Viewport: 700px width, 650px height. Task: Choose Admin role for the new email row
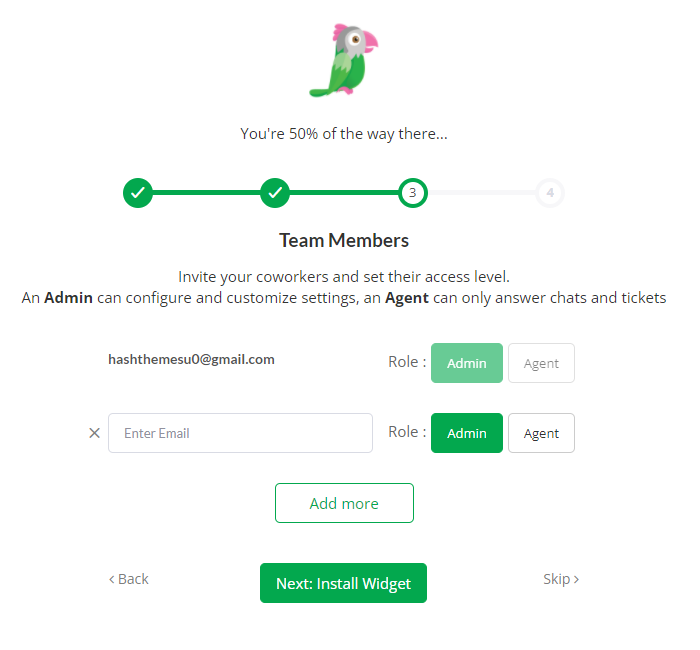(467, 433)
